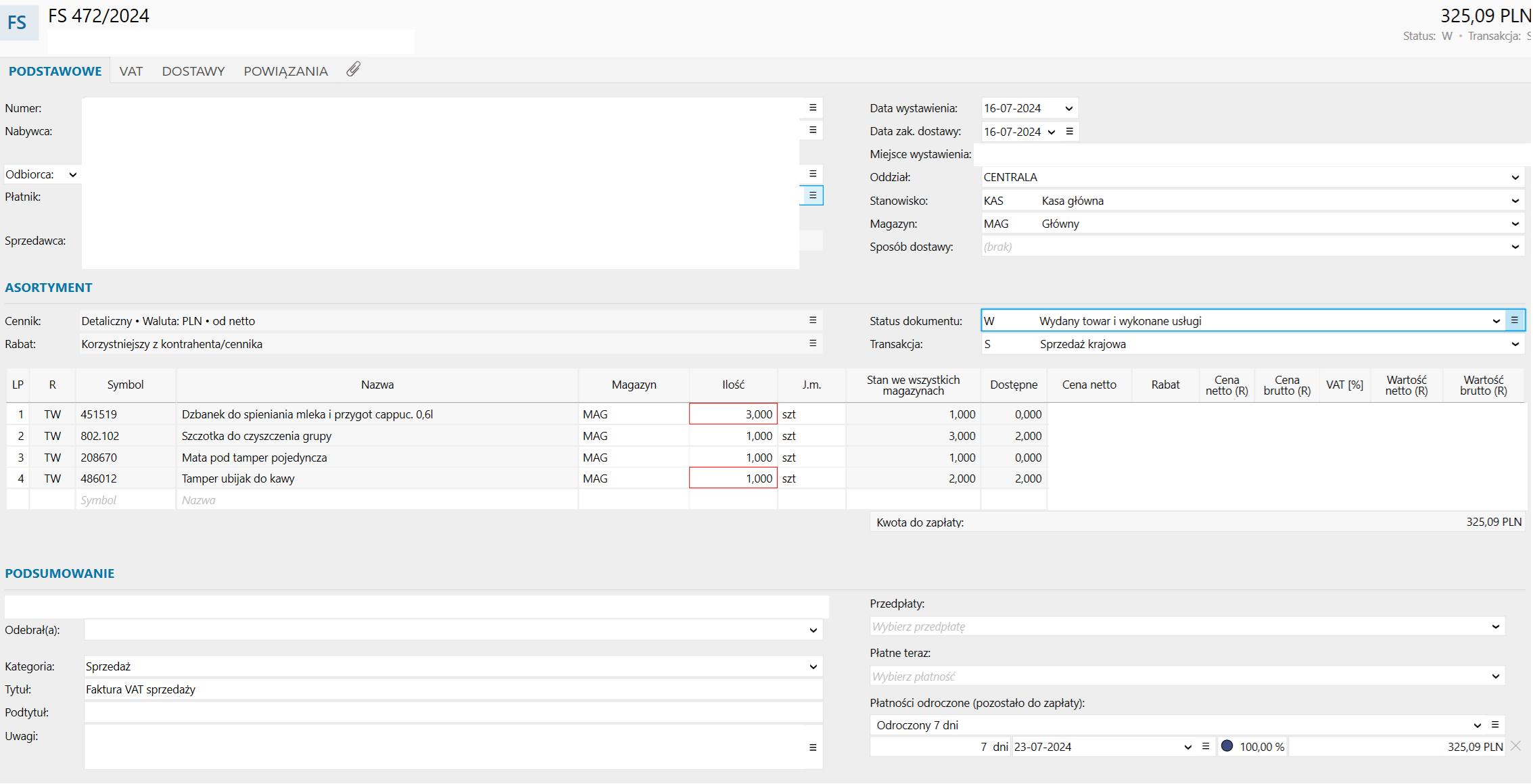The width and height of the screenshot is (1533, 784).
Task: Click the highlighted menu icon beside Płatnik
Action: (x=812, y=195)
